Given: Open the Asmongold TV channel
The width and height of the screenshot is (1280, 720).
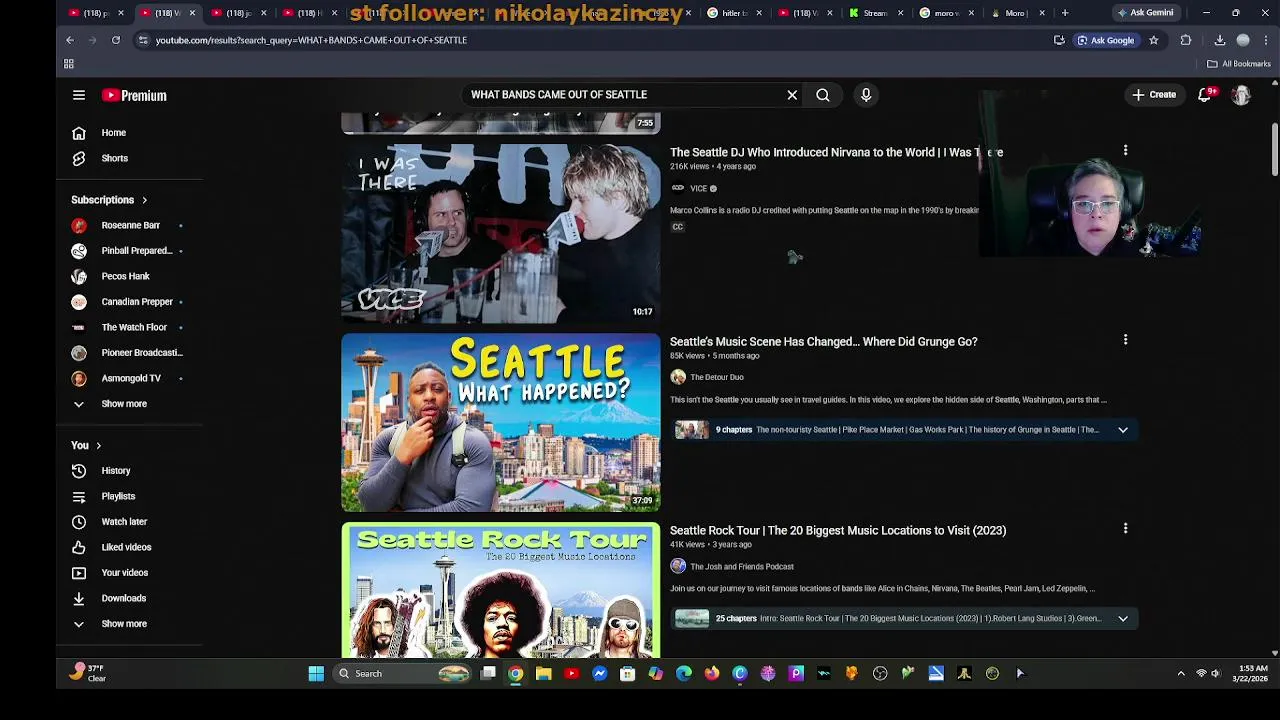Looking at the screenshot, I should (130, 378).
